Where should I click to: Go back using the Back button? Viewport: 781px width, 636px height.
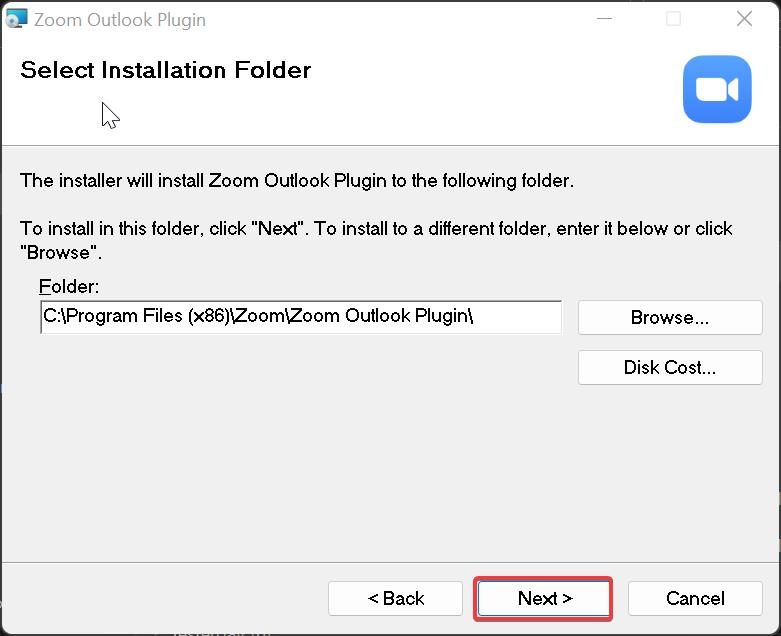pyautogui.click(x=395, y=598)
